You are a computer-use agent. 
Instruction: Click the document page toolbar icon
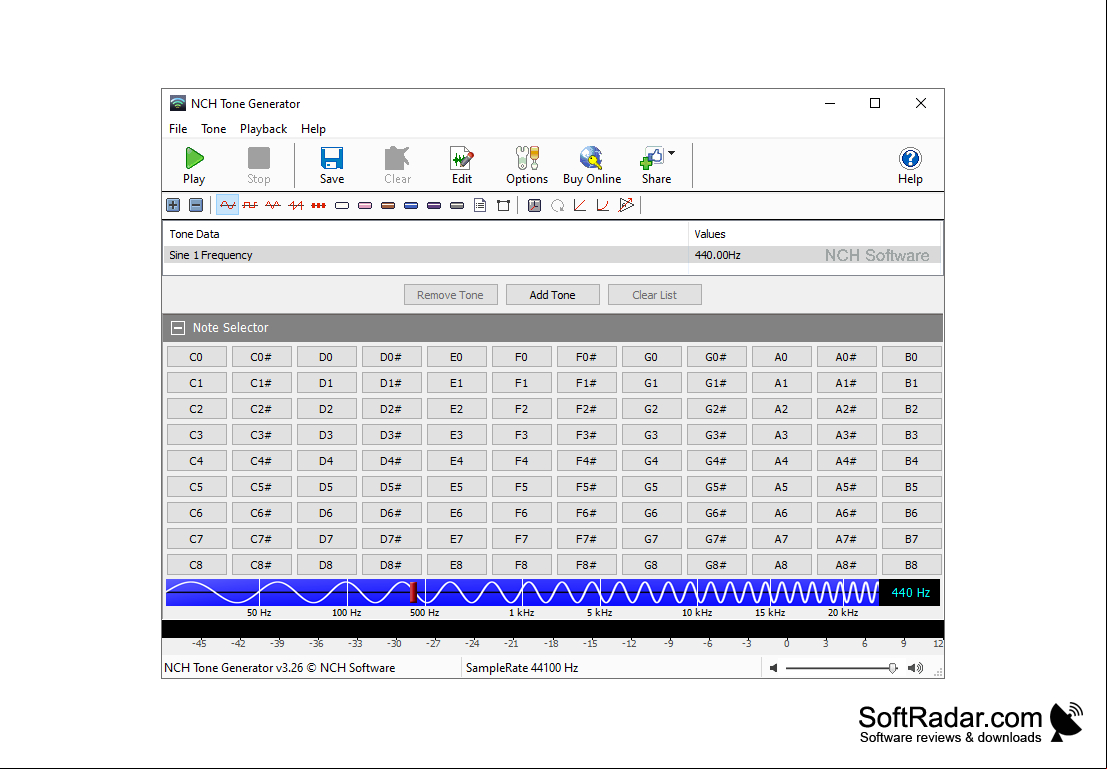coord(480,205)
